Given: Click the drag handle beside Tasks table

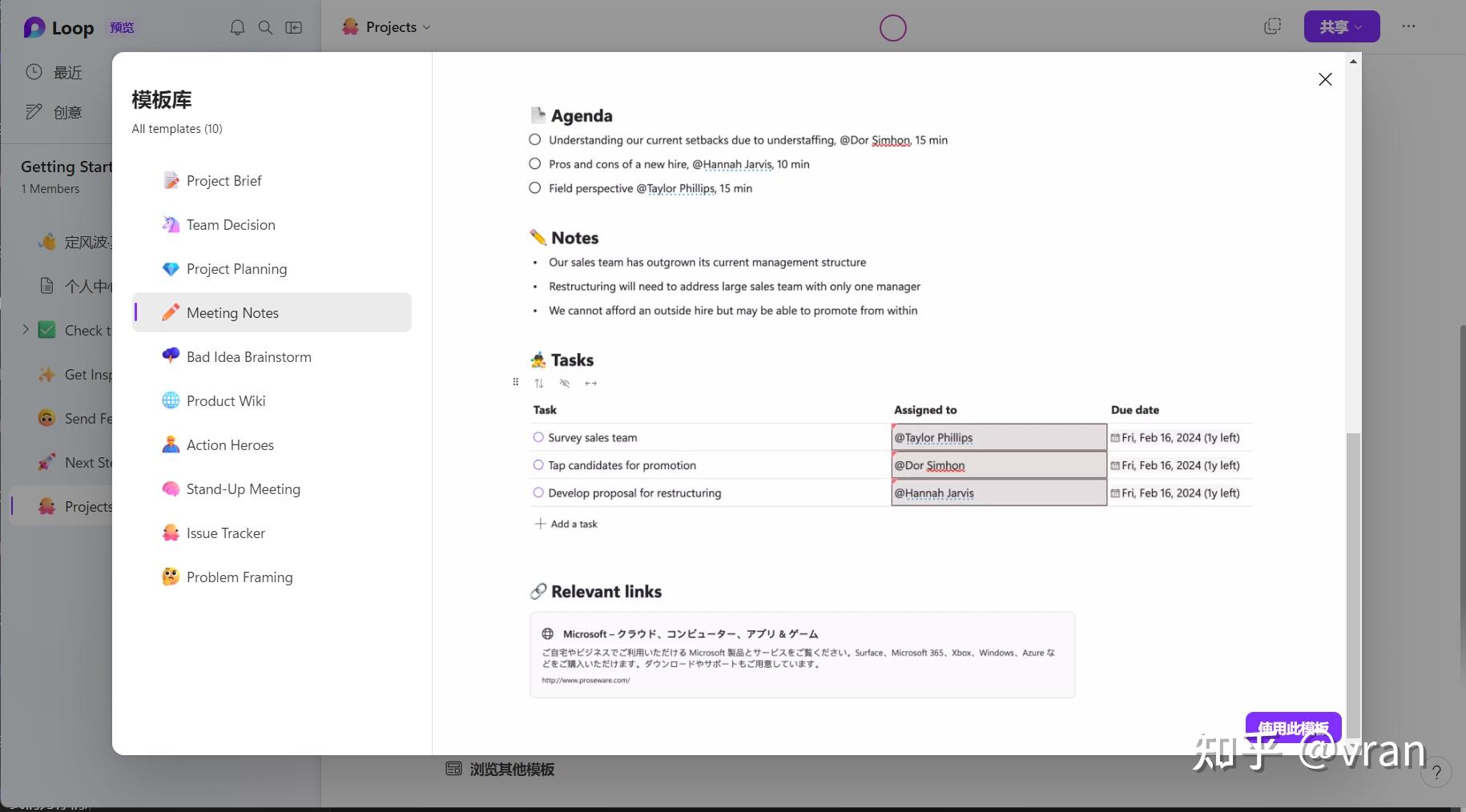Looking at the screenshot, I should pyautogui.click(x=515, y=382).
